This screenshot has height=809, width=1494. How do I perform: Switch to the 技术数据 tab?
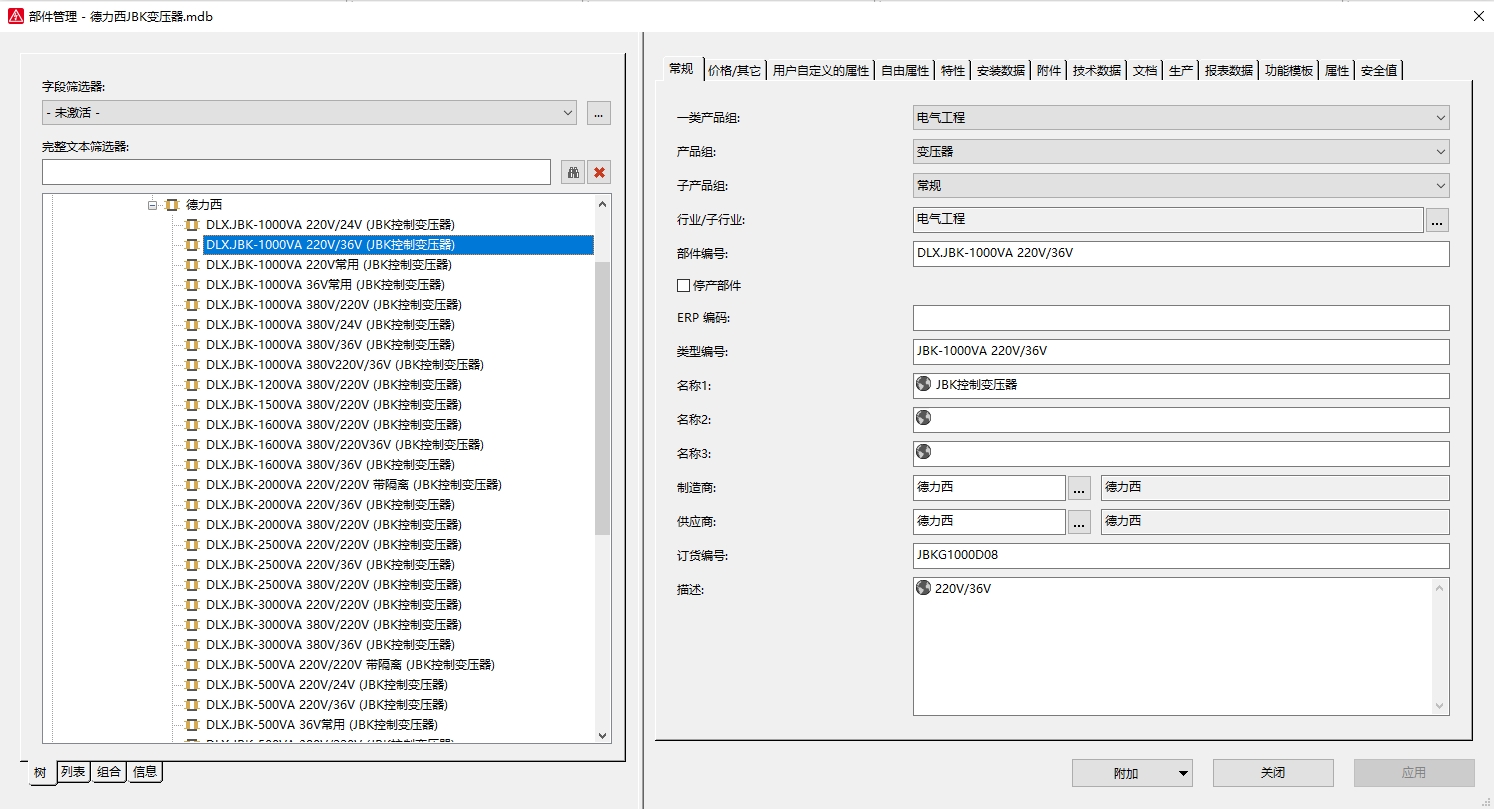(1097, 71)
